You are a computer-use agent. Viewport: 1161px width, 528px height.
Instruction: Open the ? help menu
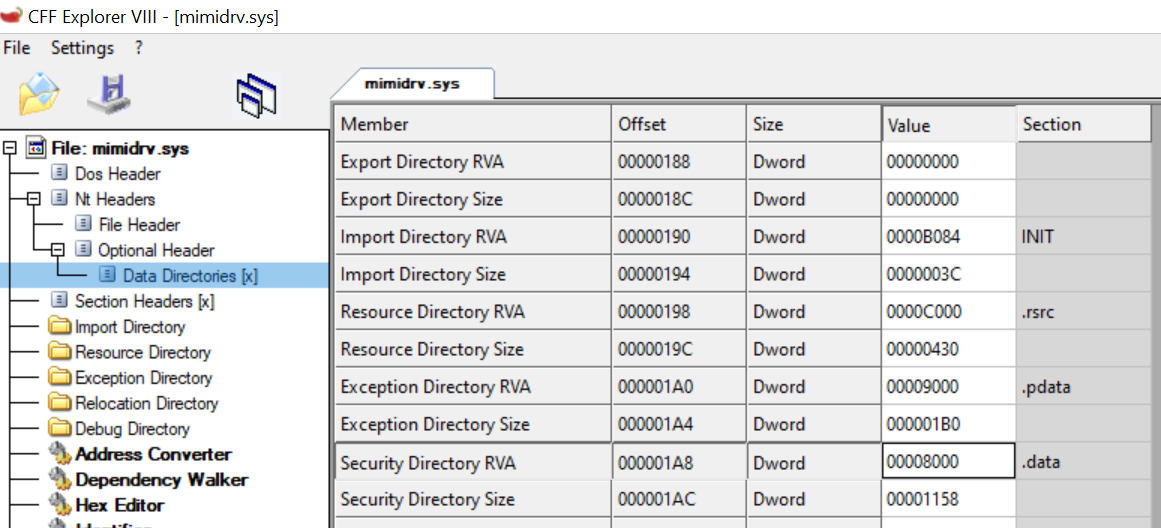(138, 48)
